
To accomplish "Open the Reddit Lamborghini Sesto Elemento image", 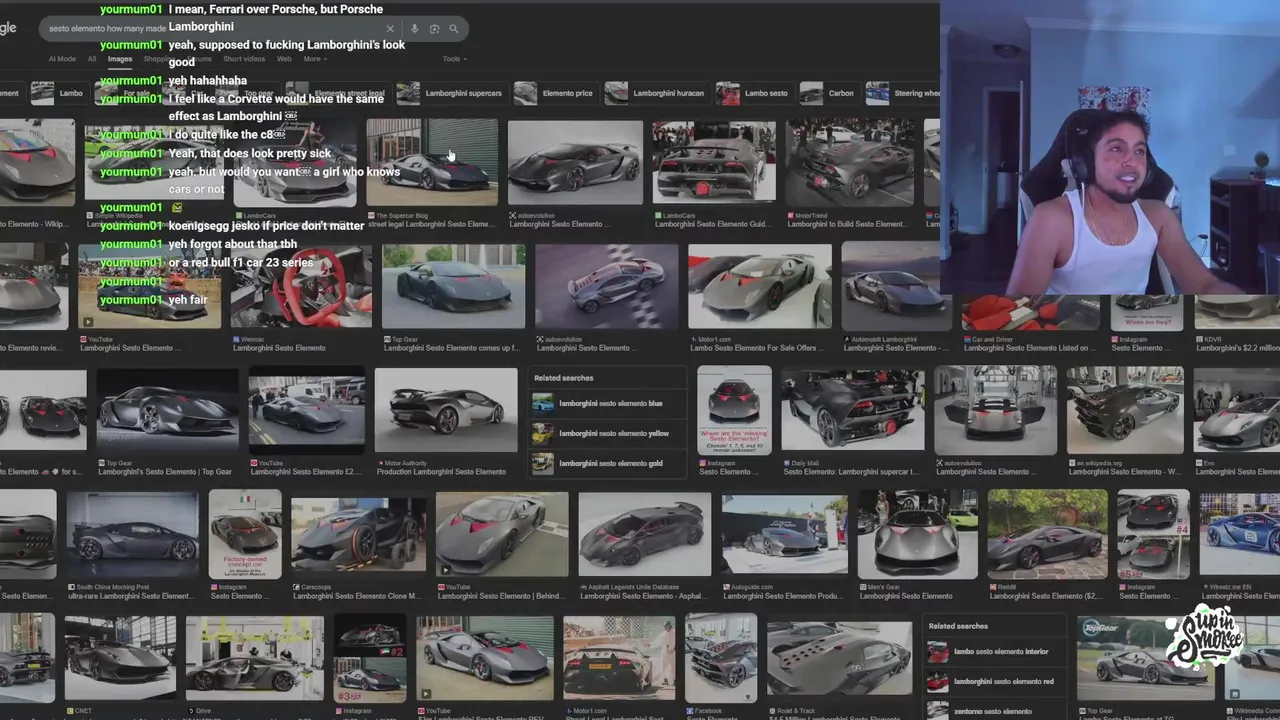I will coord(1047,535).
